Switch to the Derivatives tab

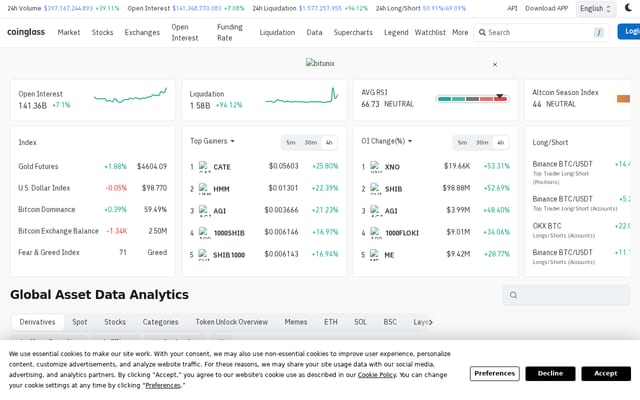37,322
